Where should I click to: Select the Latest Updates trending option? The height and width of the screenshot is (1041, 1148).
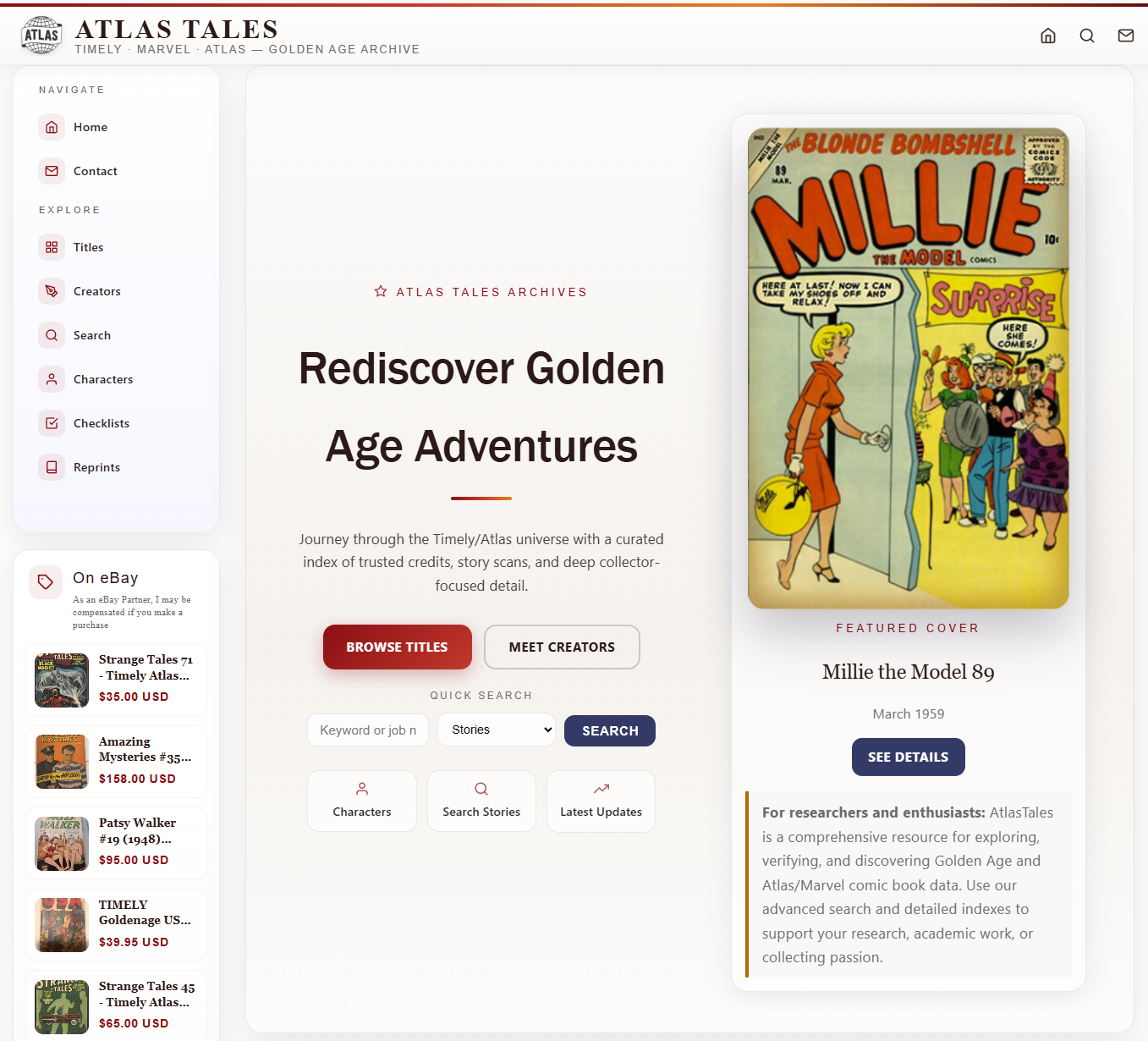(x=601, y=801)
